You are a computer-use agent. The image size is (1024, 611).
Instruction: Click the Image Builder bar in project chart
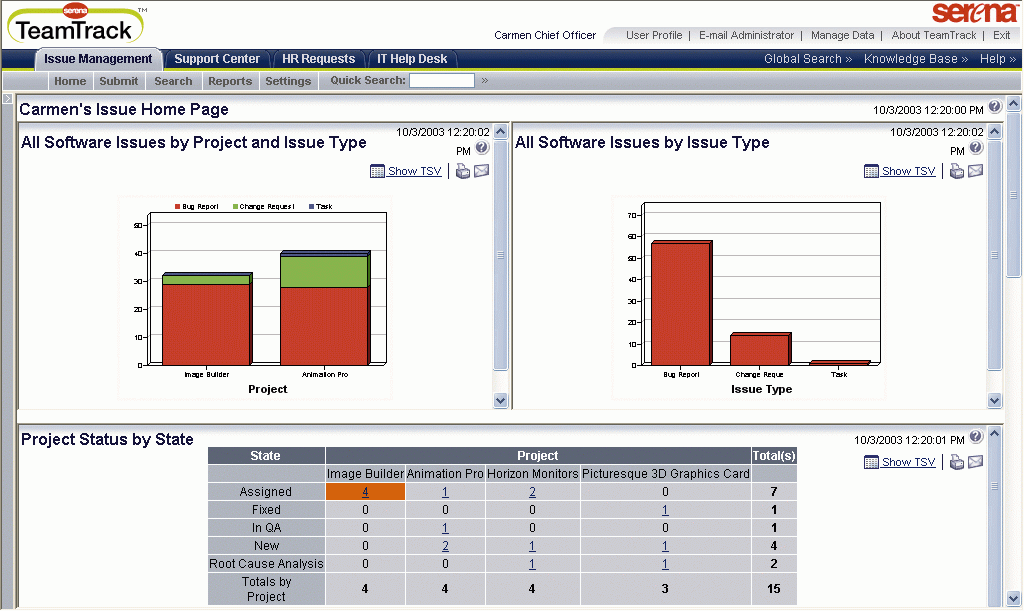click(x=207, y=319)
